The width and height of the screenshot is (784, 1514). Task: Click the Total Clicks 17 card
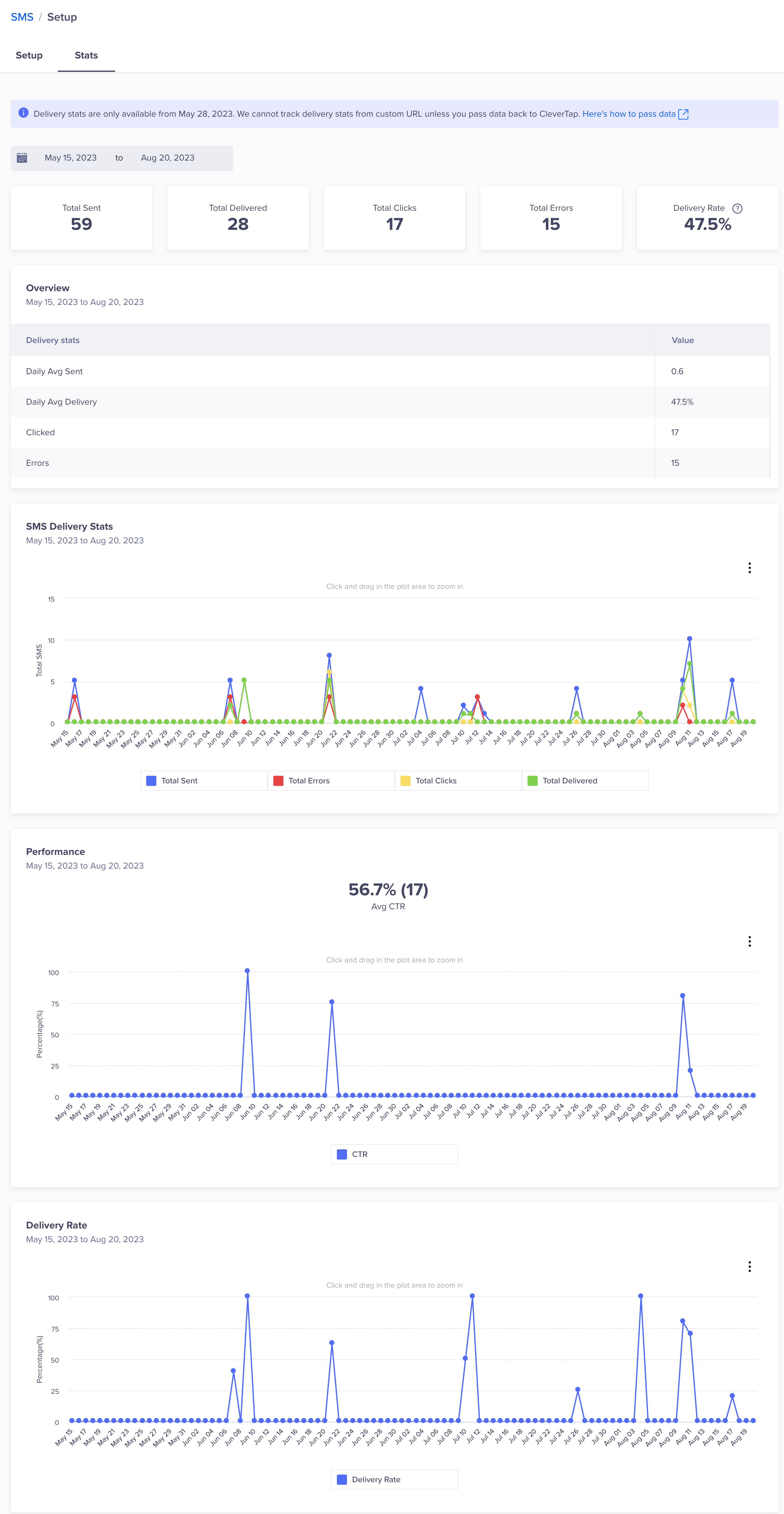tap(395, 218)
